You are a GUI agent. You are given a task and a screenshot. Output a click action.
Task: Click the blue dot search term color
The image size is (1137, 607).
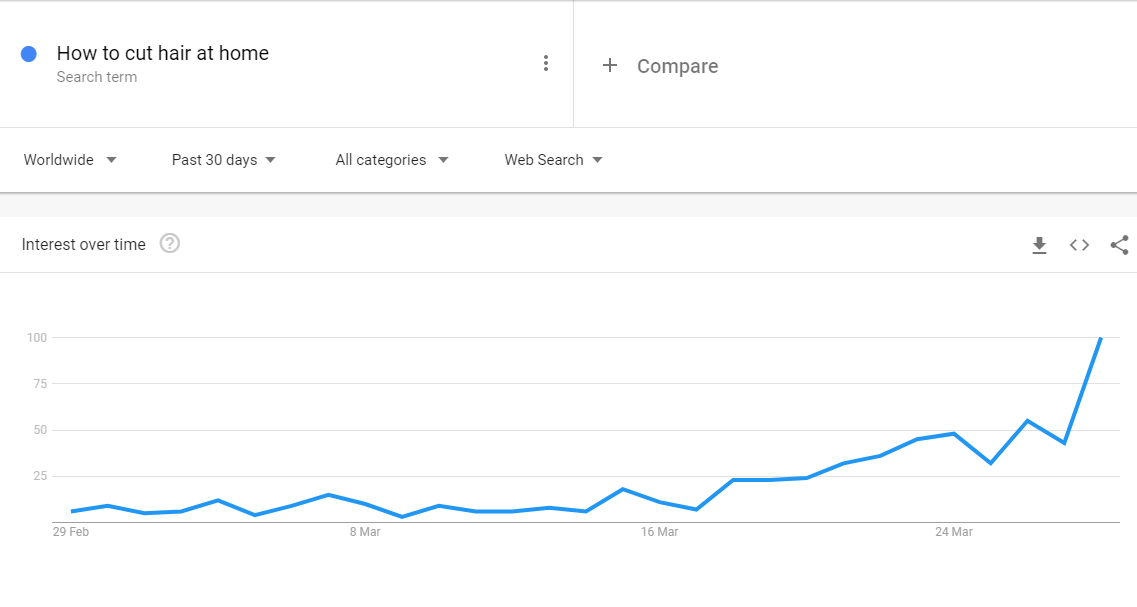coord(29,54)
